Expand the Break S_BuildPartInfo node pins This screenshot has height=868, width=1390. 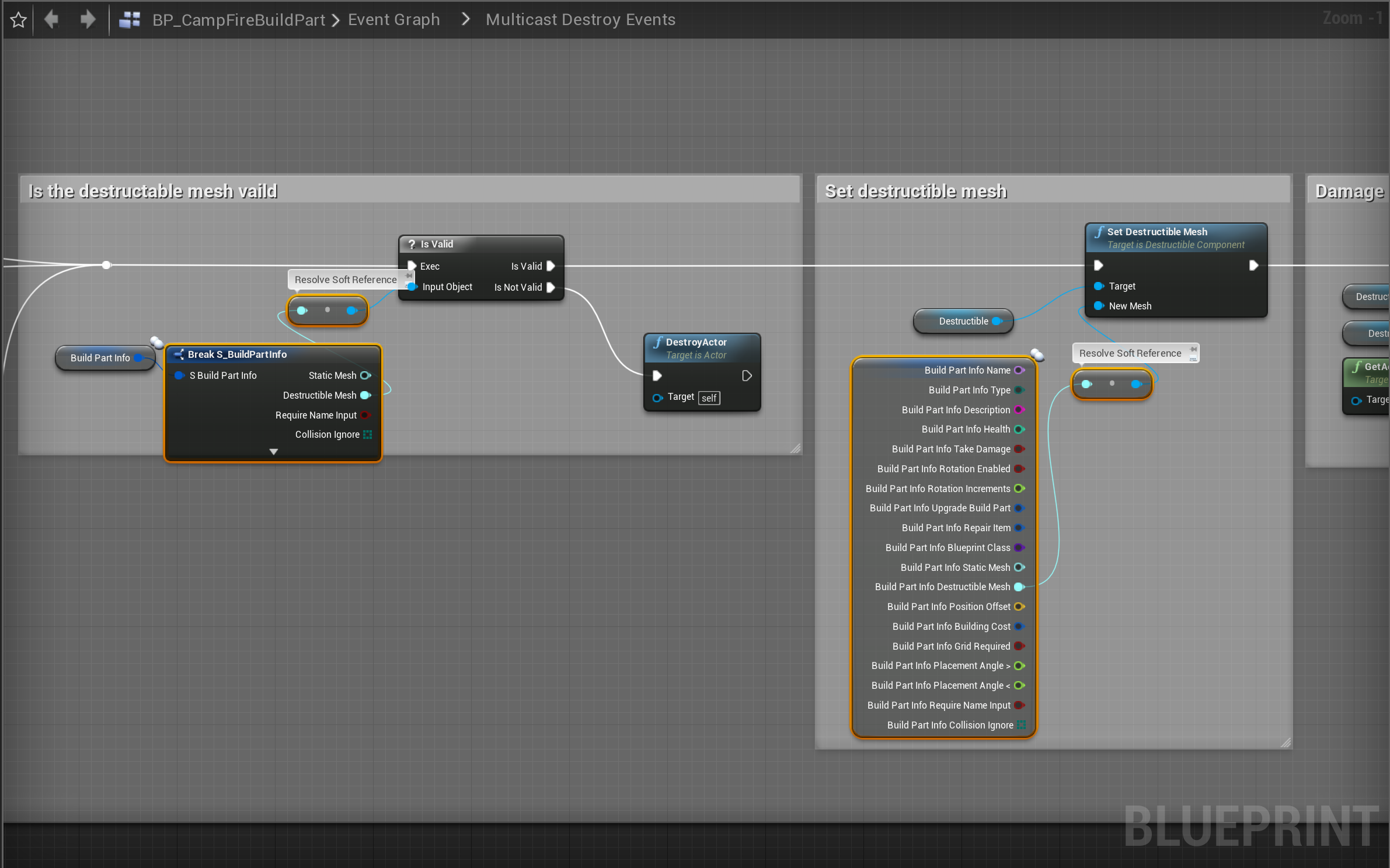pyautogui.click(x=273, y=452)
